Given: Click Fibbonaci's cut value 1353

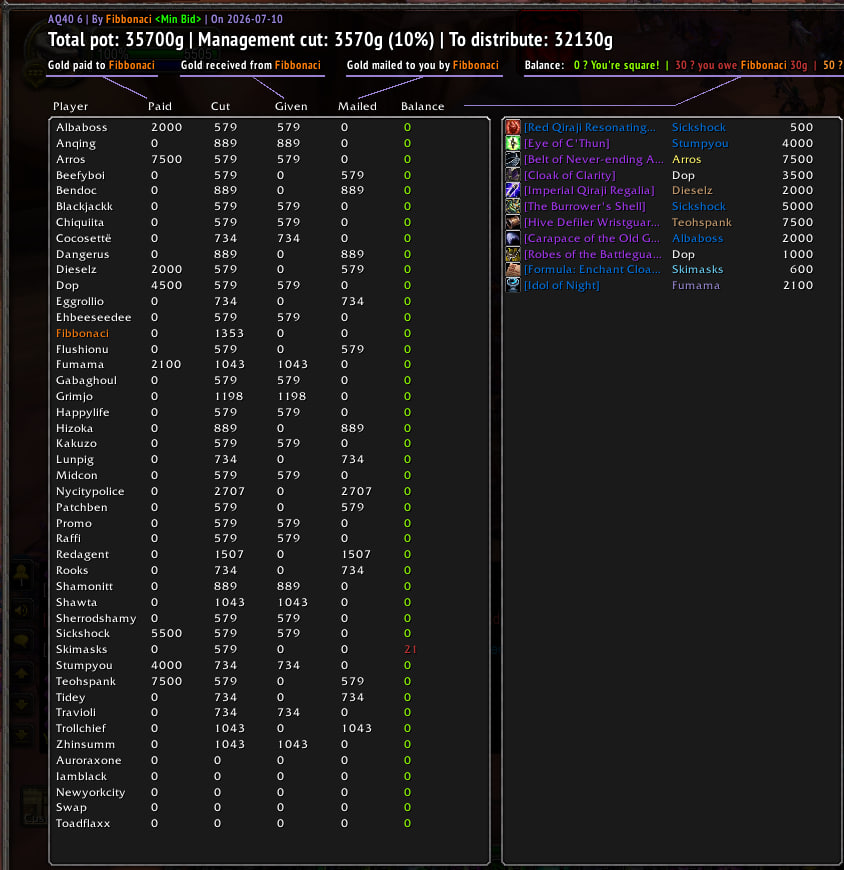Looking at the screenshot, I should click(229, 333).
